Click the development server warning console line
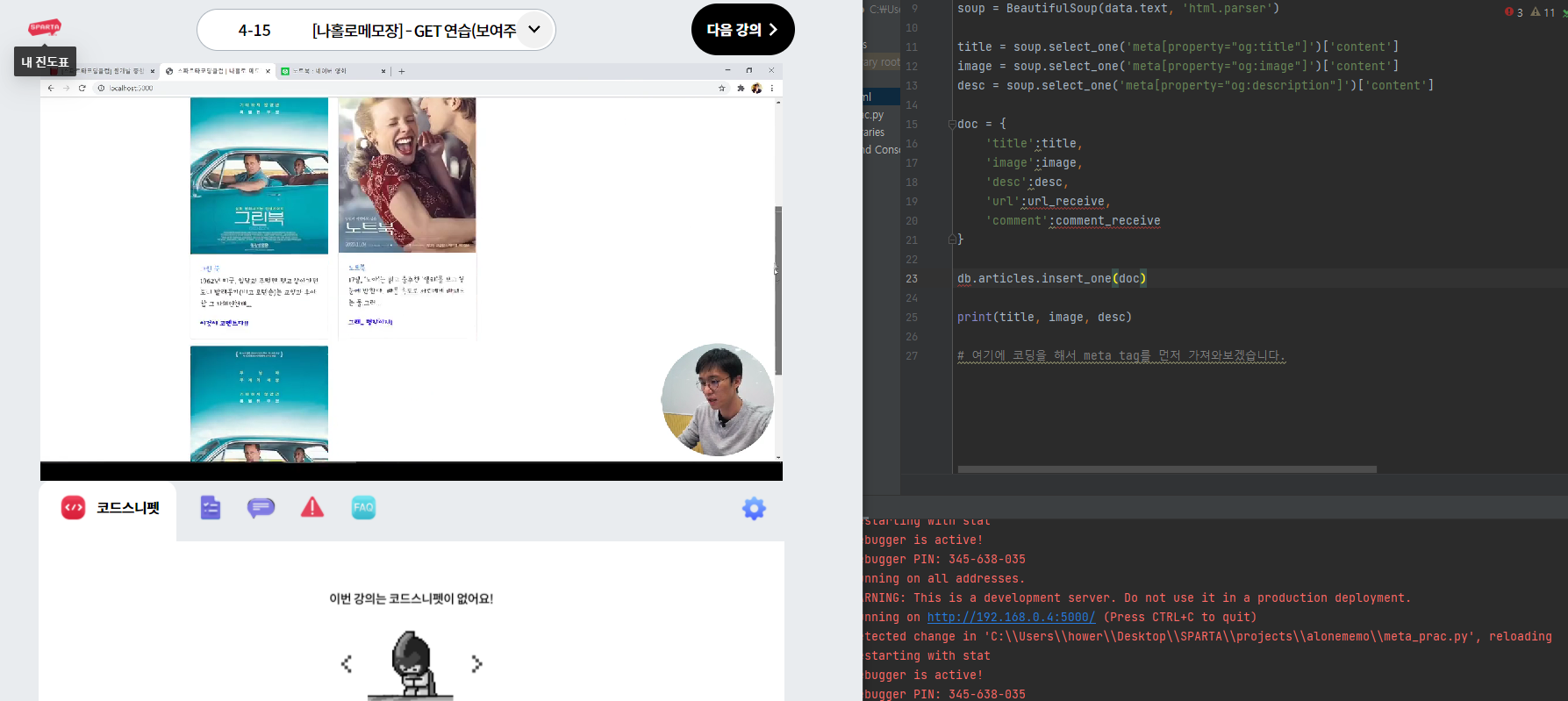 [1137, 597]
